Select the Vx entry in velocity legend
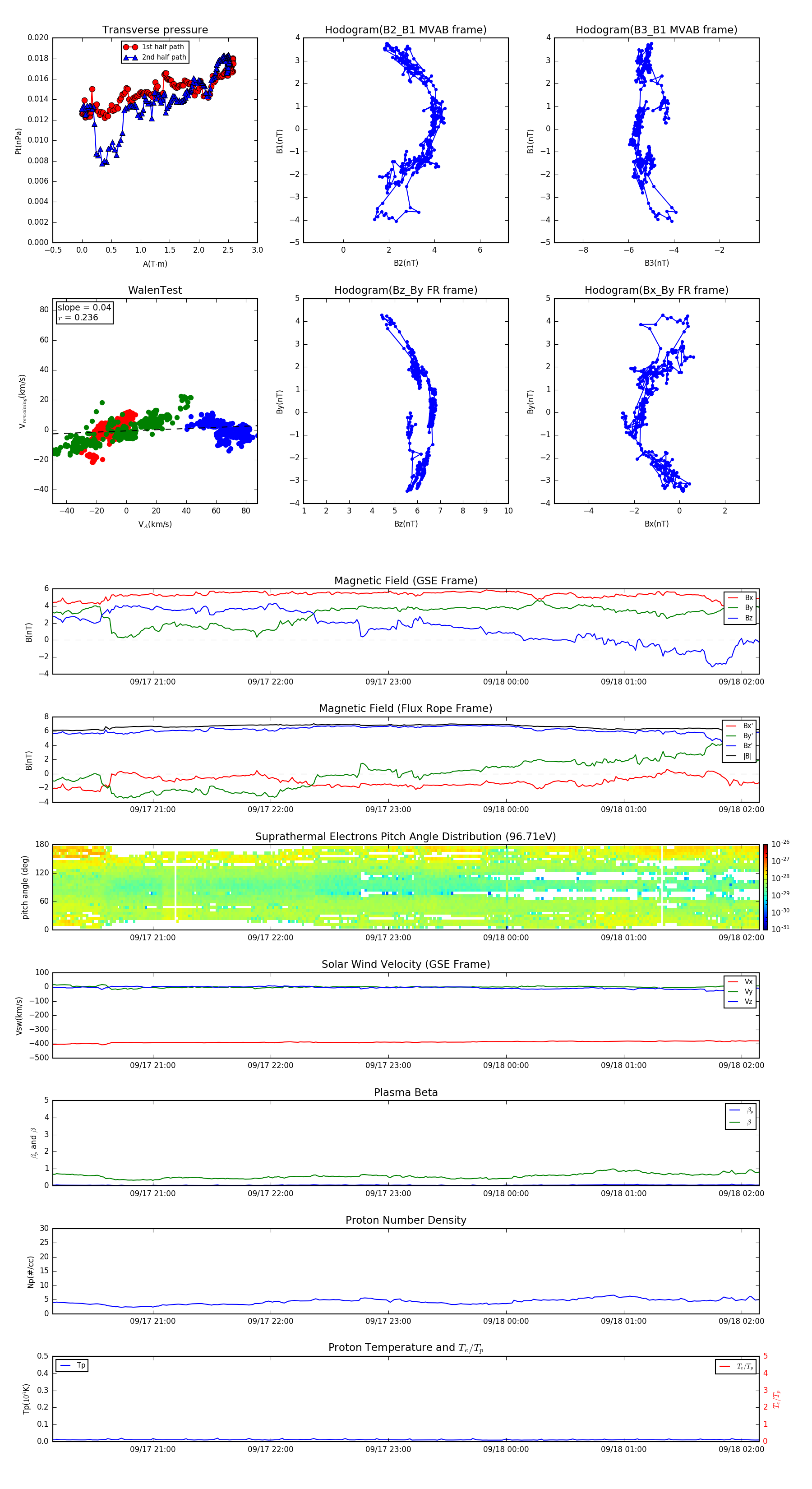The width and height of the screenshot is (812, 1489). tap(740, 981)
